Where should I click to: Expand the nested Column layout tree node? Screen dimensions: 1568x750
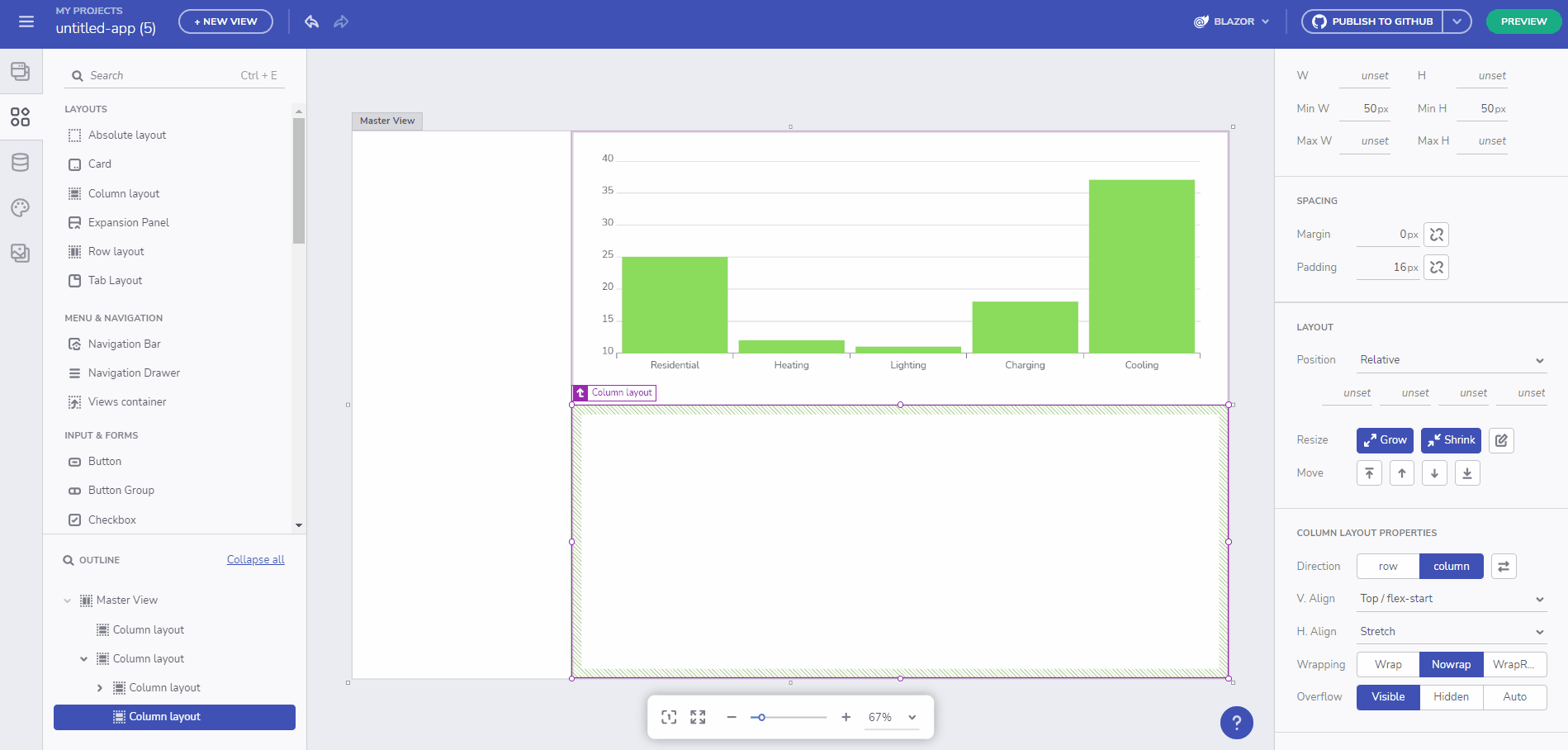[x=100, y=688]
